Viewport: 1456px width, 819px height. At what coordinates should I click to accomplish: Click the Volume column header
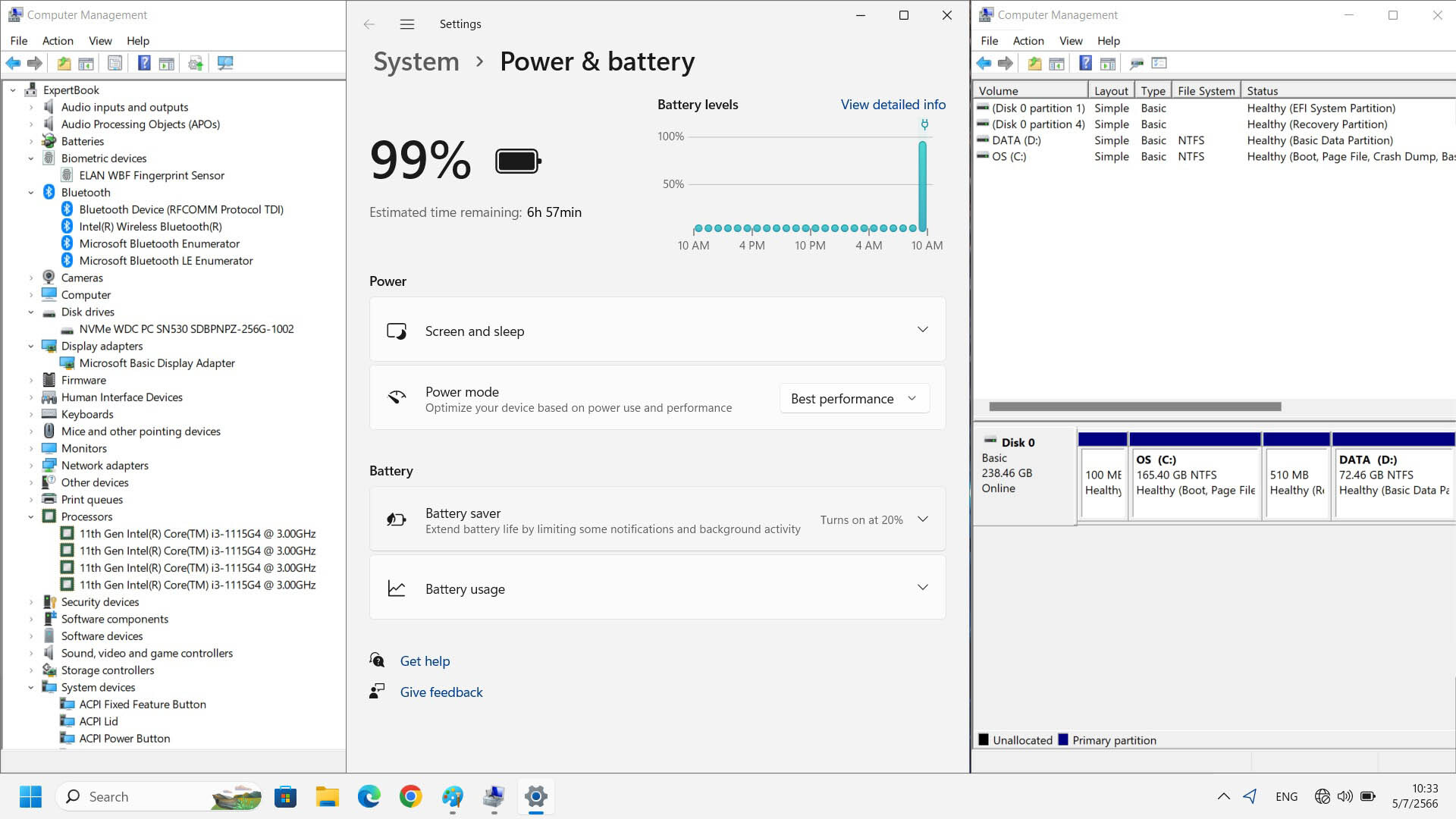(x=1031, y=91)
